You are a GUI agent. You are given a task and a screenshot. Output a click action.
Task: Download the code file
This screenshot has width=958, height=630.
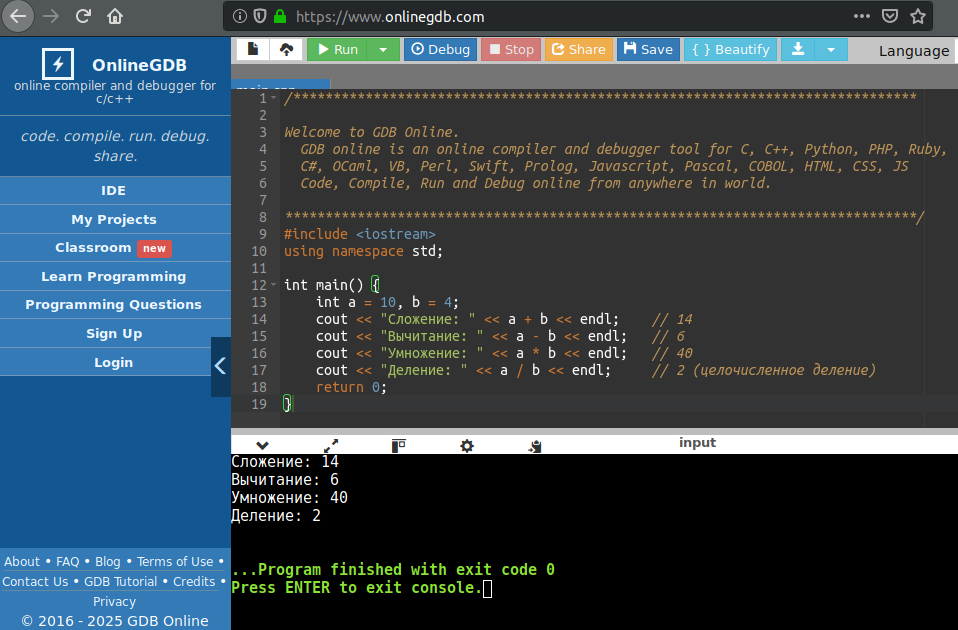tap(798, 49)
